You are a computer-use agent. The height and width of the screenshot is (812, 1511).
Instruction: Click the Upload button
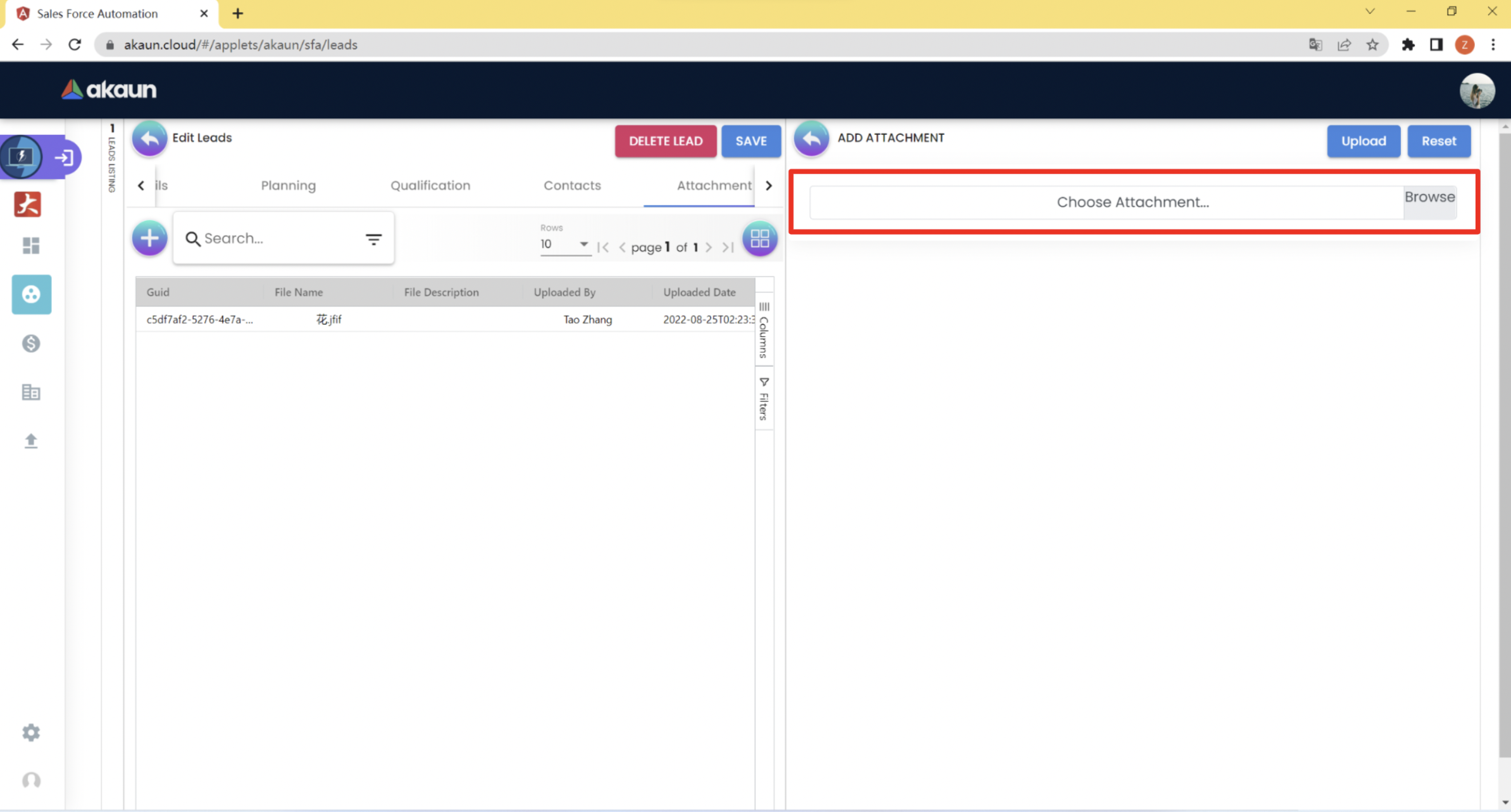tap(1363, 141)
